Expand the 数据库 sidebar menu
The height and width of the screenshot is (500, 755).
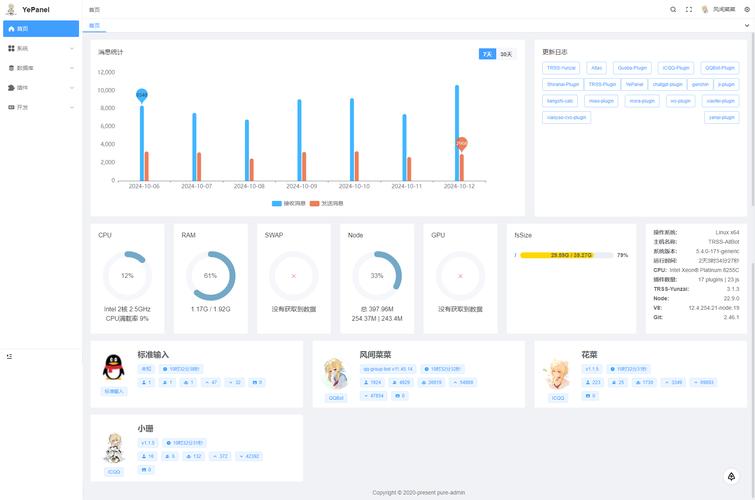40,68
